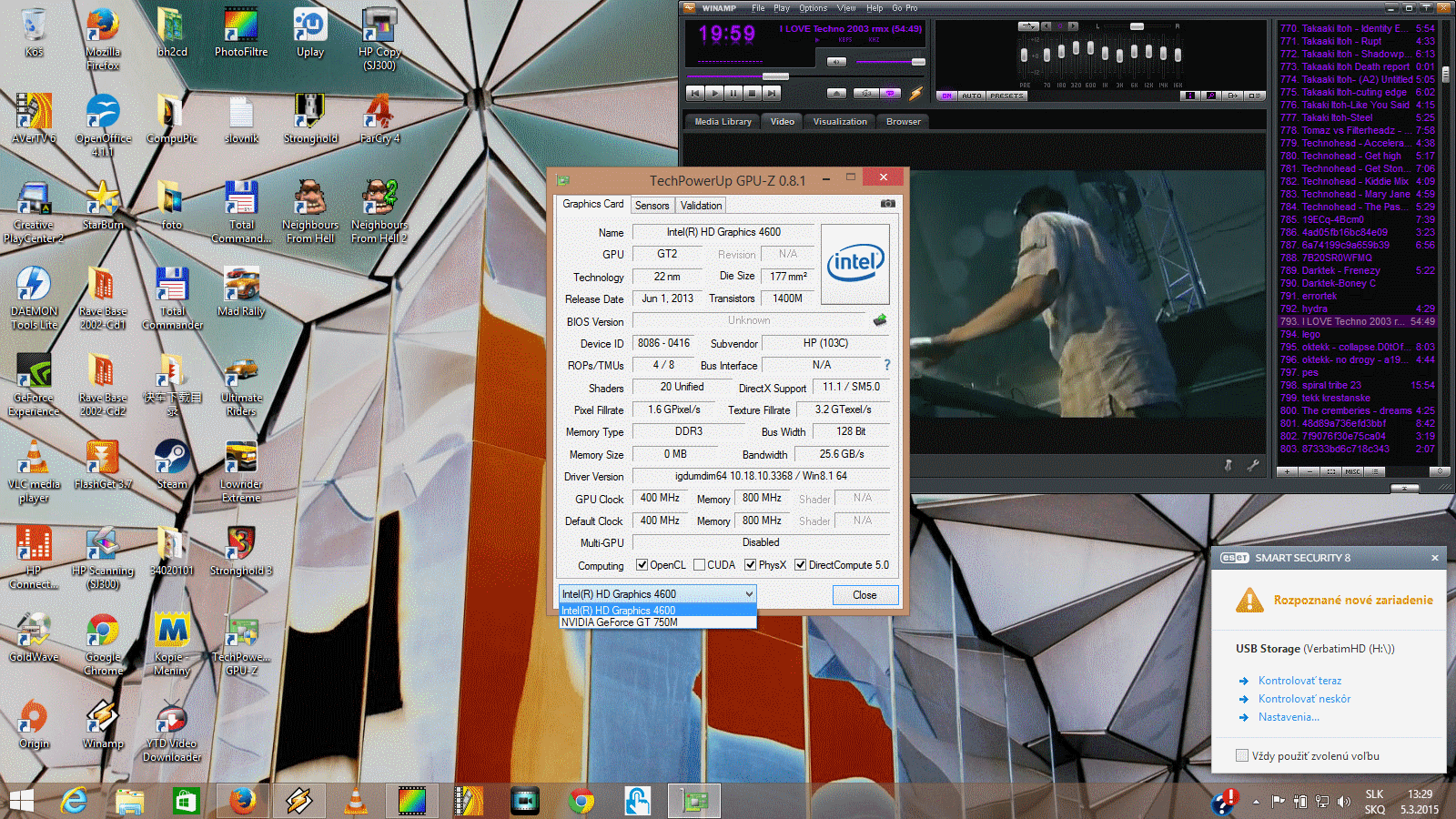Viewport: 1456px width, 819px height.
Task: Toggle DirectCompute 5.0 checkbox
Action: click(800, 565)
